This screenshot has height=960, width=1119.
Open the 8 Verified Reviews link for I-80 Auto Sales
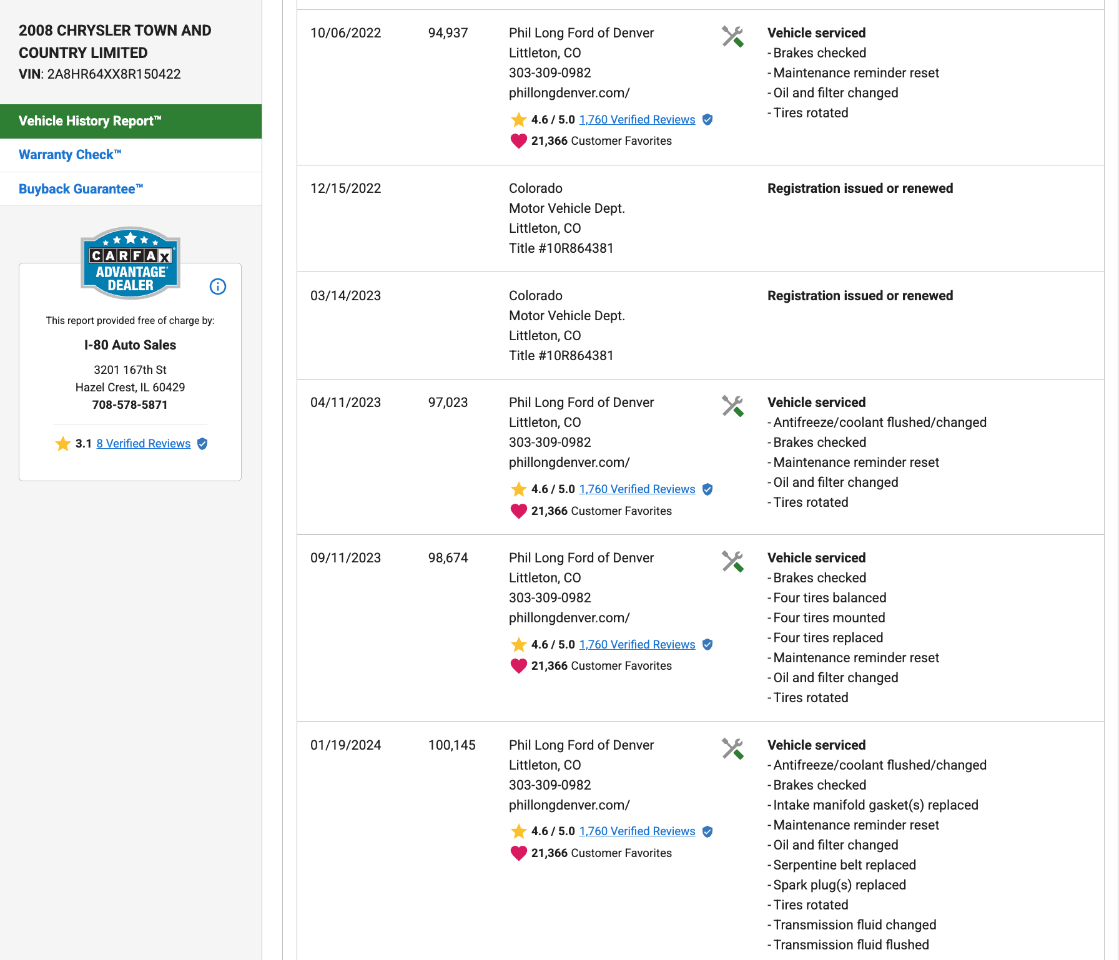pyautogui.click(x=143, y=444)
